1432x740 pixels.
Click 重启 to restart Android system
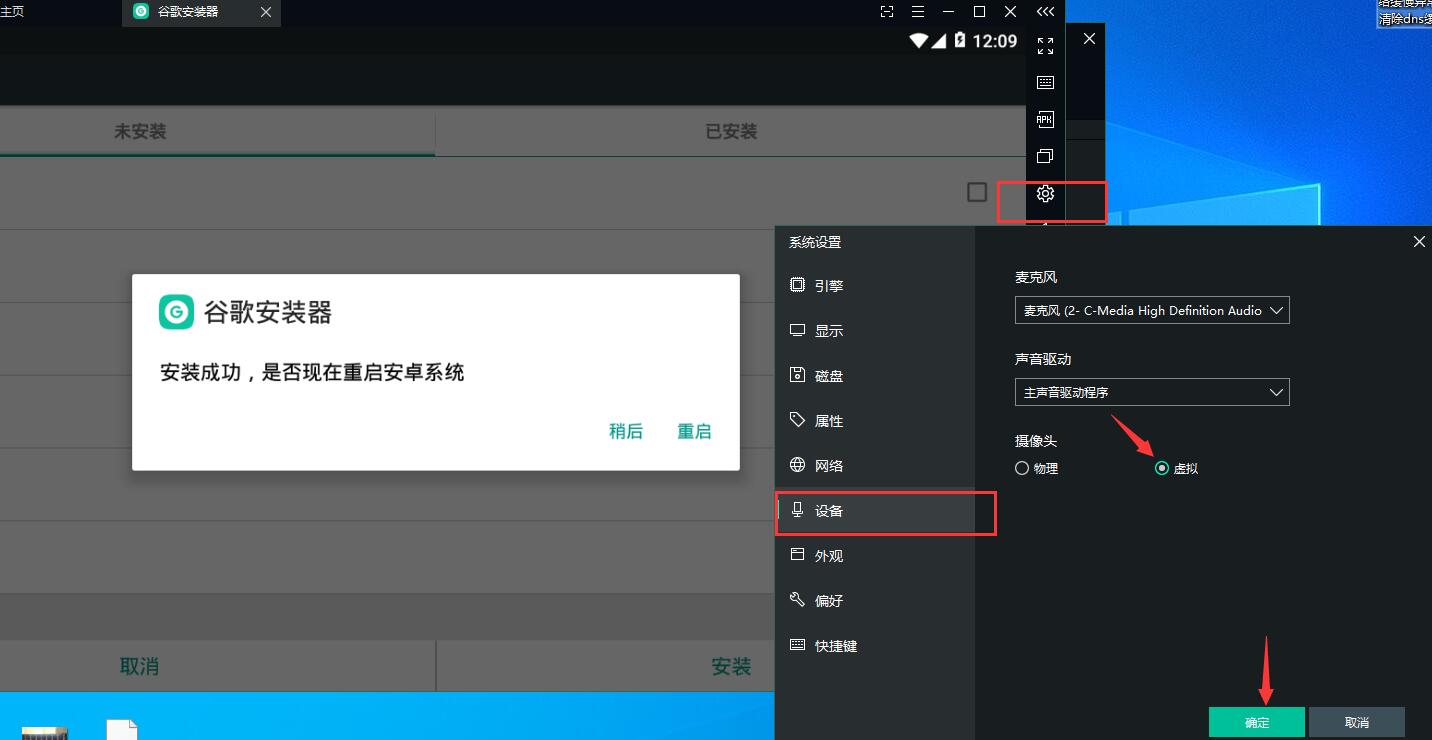pyautogui.click(x=694, y=431)
